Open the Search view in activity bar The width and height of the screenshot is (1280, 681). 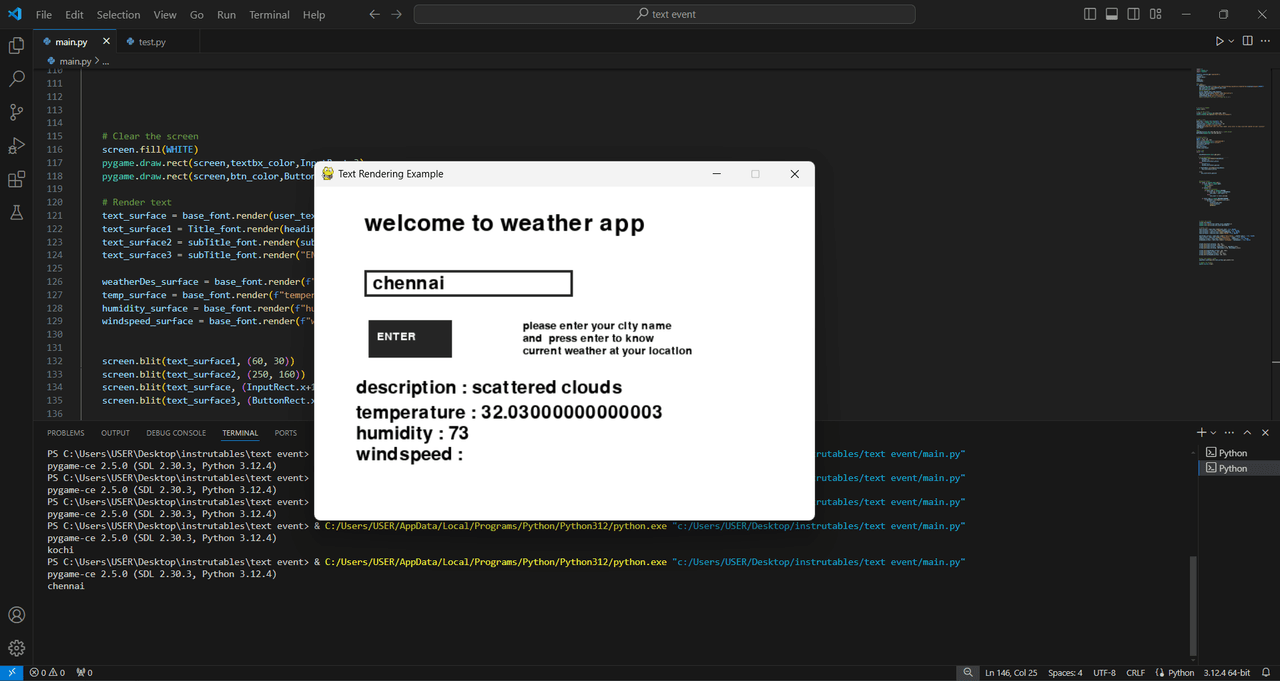(x=16, y=78)
